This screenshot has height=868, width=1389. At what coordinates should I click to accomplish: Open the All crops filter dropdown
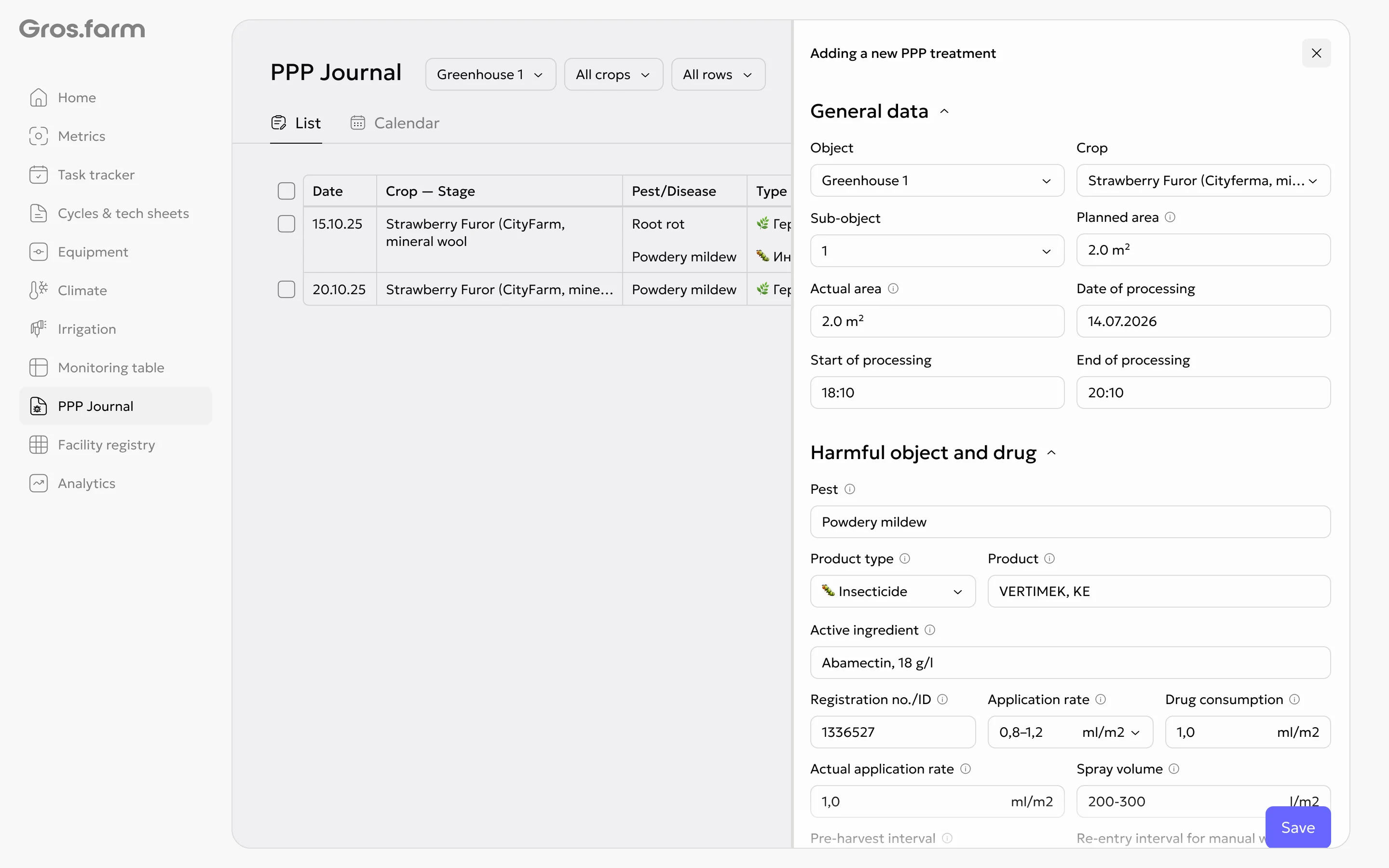(613, 74)
